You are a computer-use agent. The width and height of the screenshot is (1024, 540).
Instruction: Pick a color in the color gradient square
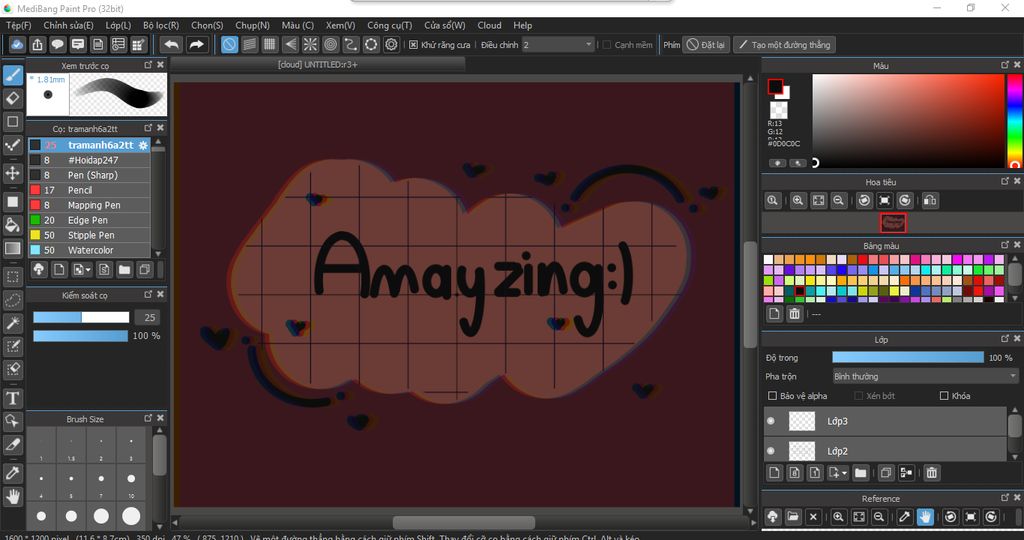[908, 121]
